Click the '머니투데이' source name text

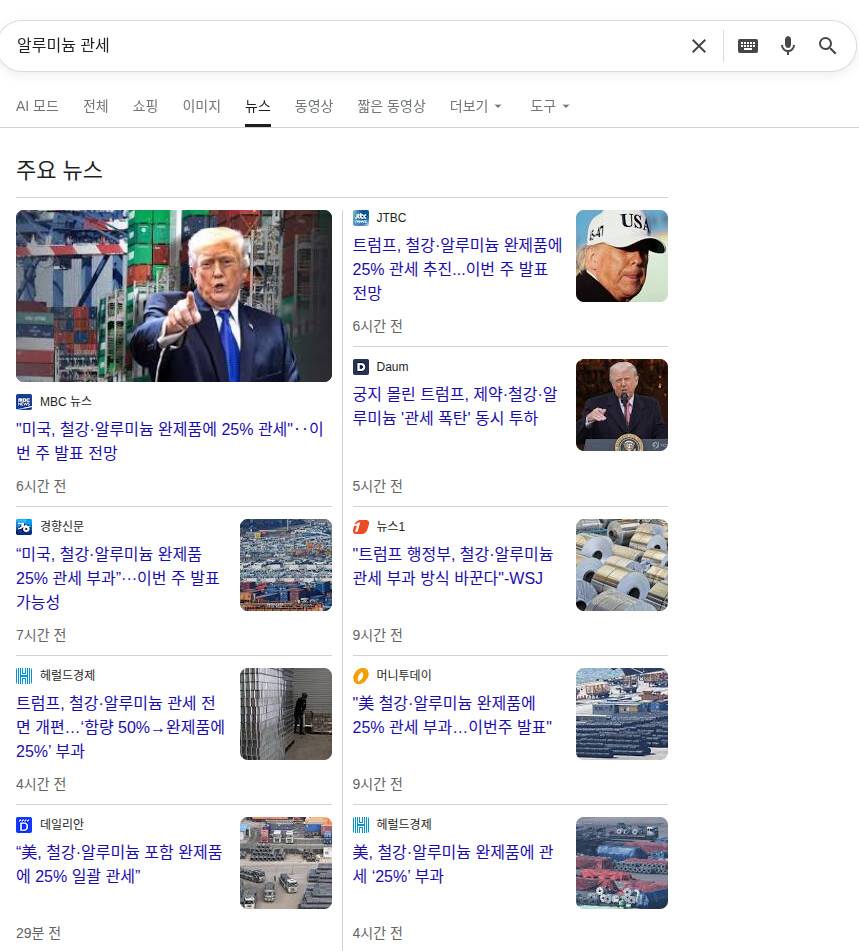404,676
